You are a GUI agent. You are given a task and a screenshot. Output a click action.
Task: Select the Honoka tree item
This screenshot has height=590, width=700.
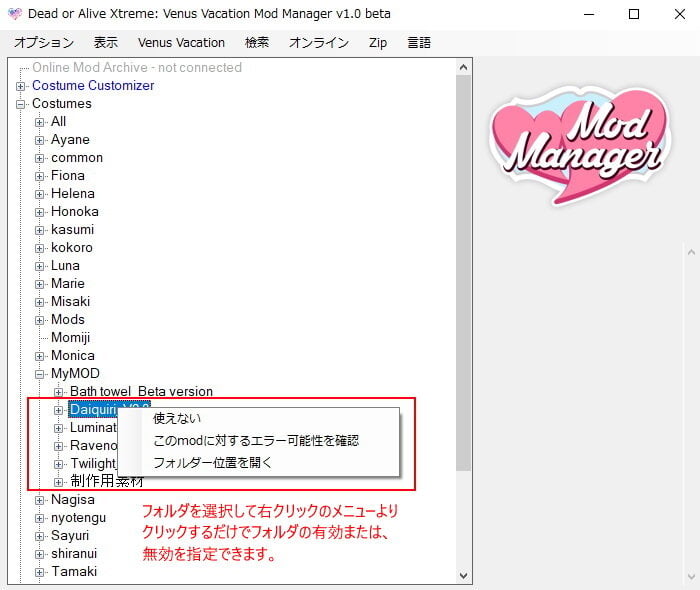pyautogui.click(x=75, y=212)
